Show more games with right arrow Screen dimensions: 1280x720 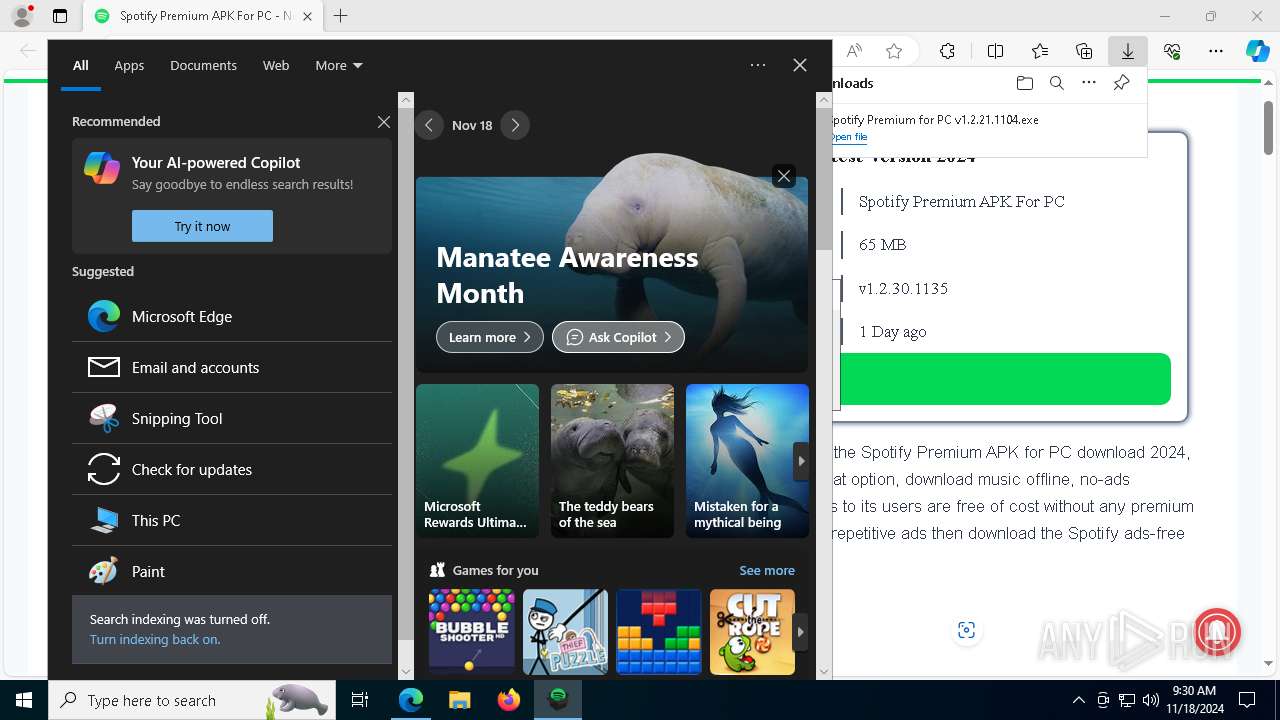tap(801, 631)
